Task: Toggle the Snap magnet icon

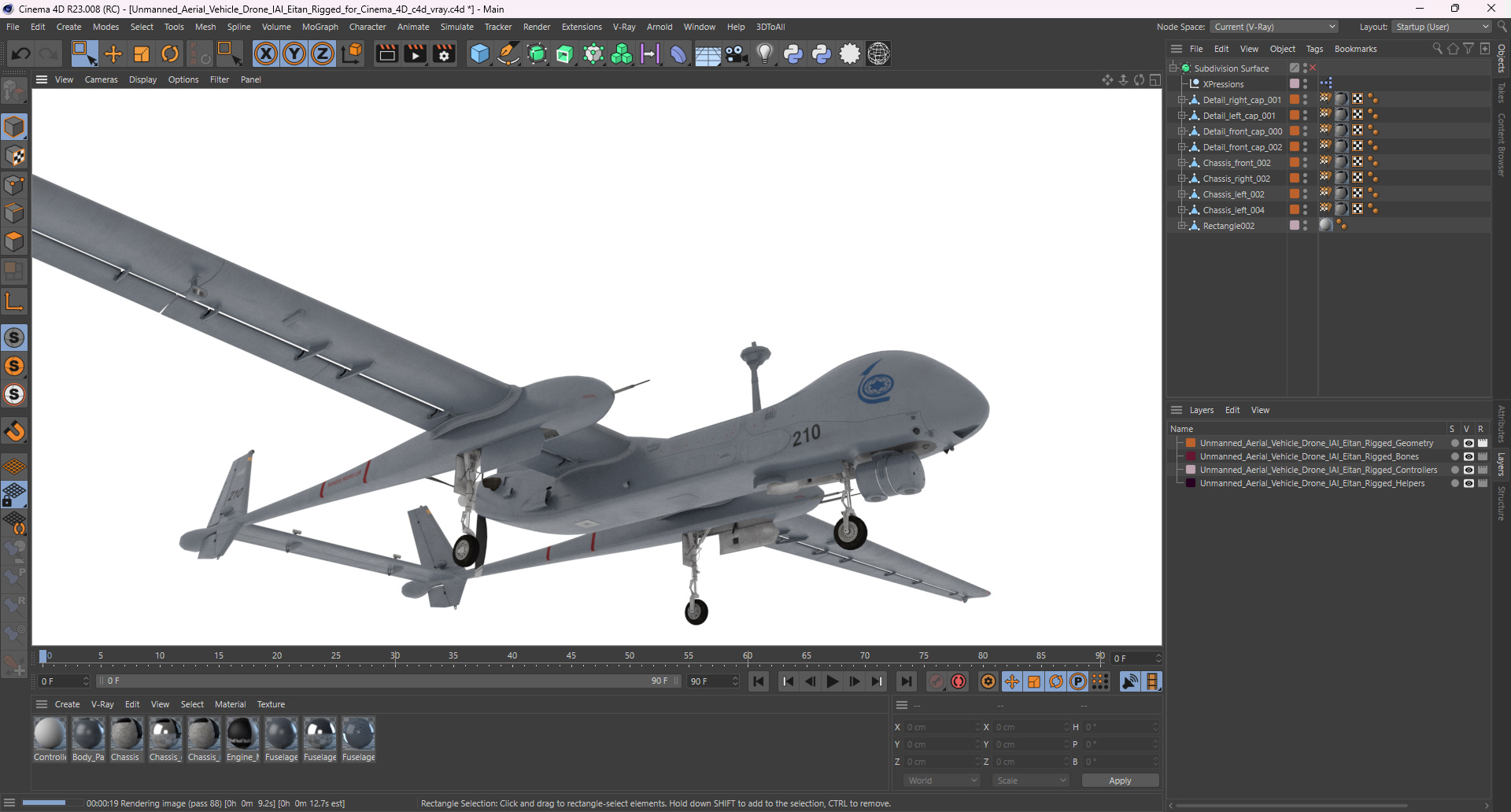Action: pyautogui.click(x=15, y=431)
